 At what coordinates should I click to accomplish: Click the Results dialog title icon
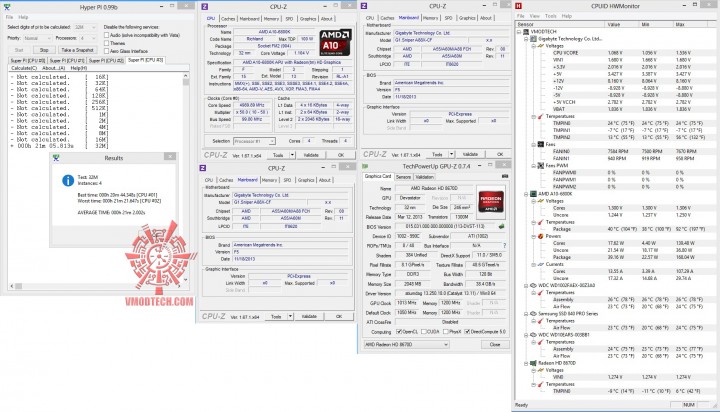(56, 158)
